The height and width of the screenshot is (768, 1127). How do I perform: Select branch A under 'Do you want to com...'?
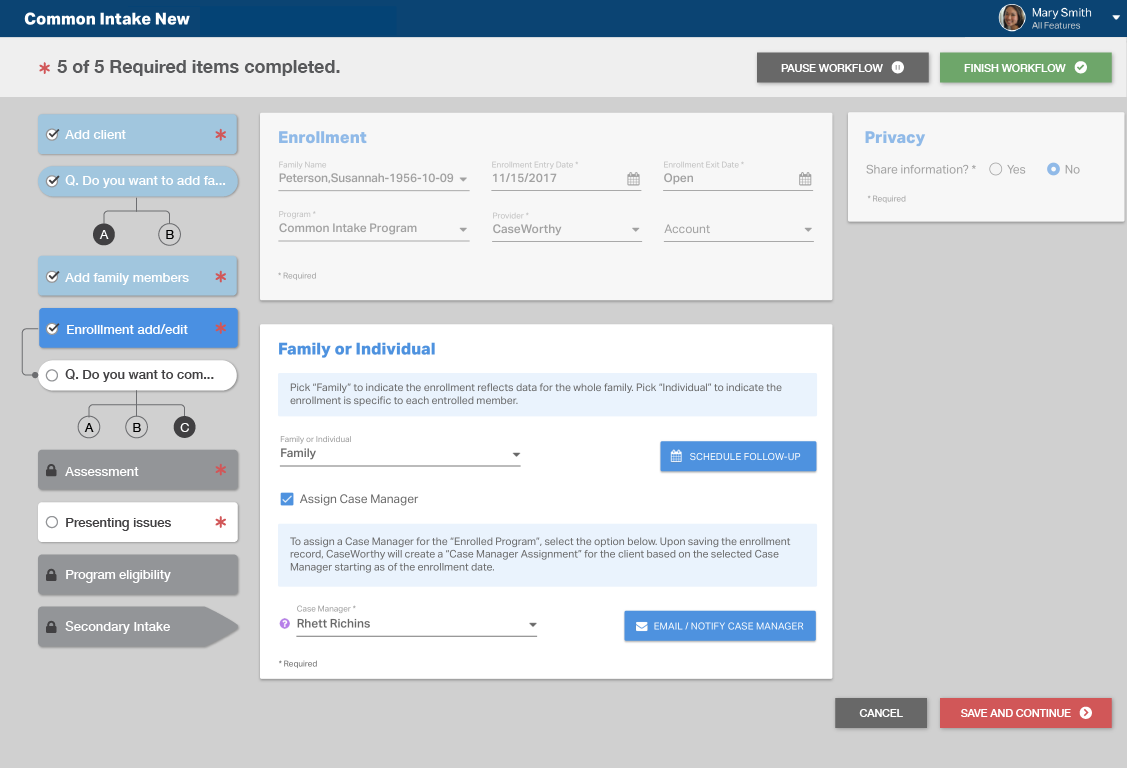pos(89,427)
